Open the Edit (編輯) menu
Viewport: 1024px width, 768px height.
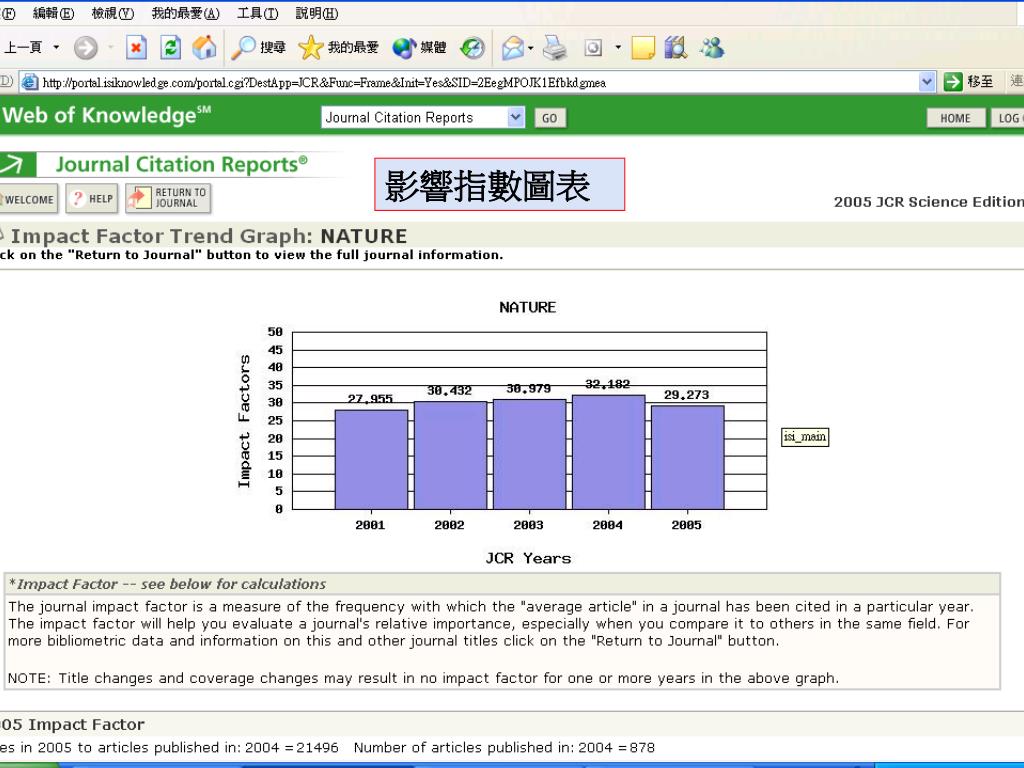(54, 13)
